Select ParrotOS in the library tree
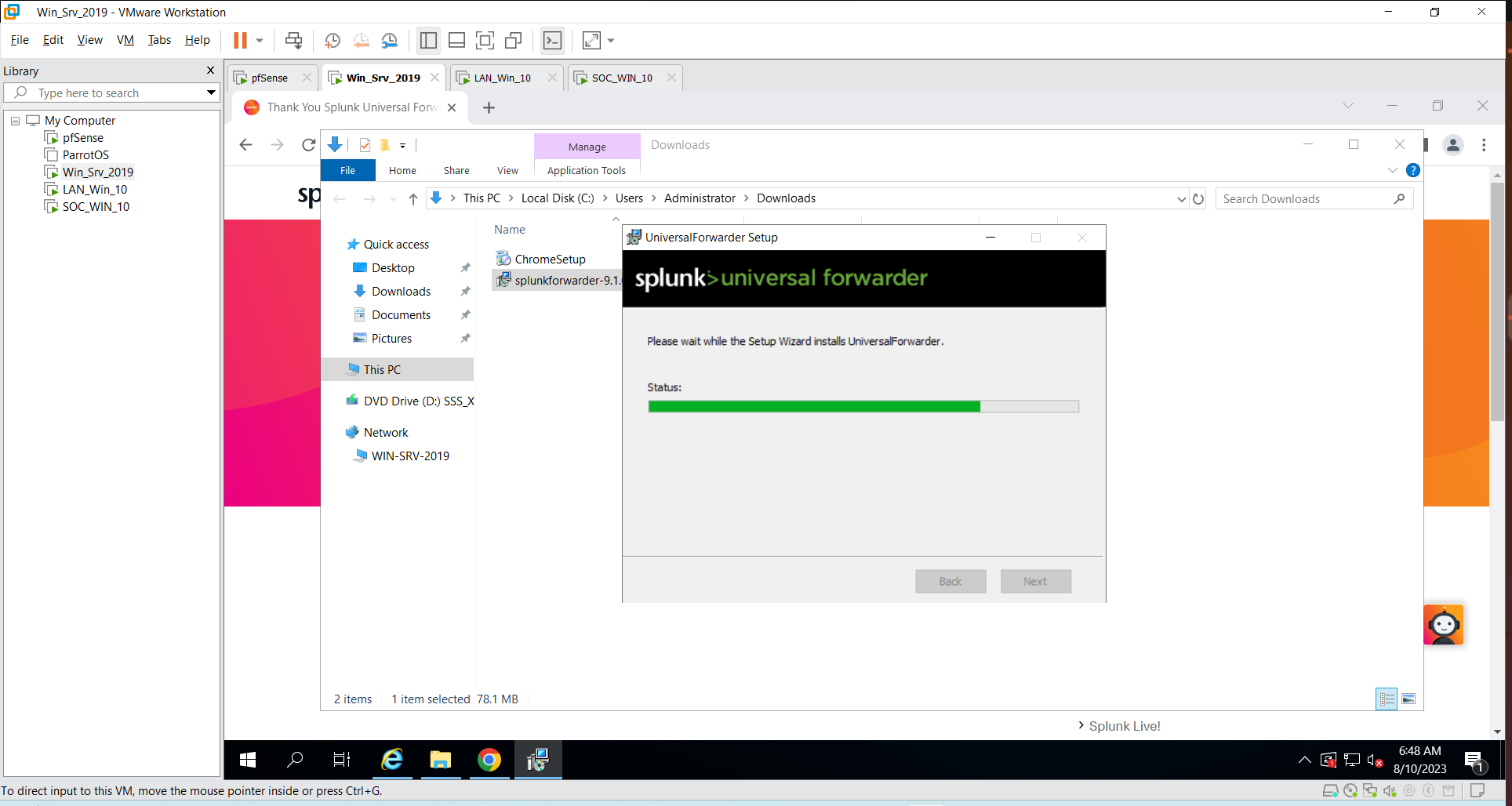 (85, 154)
